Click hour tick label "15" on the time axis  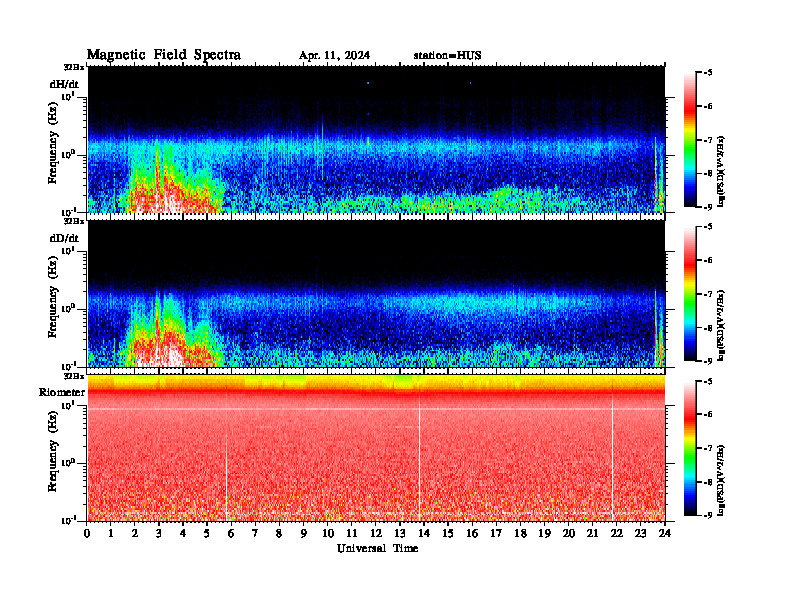(448, 533)
